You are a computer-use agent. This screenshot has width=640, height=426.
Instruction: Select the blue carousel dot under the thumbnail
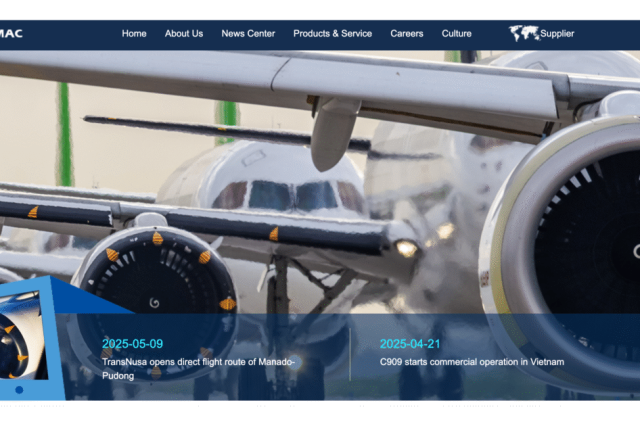point(19,390)
